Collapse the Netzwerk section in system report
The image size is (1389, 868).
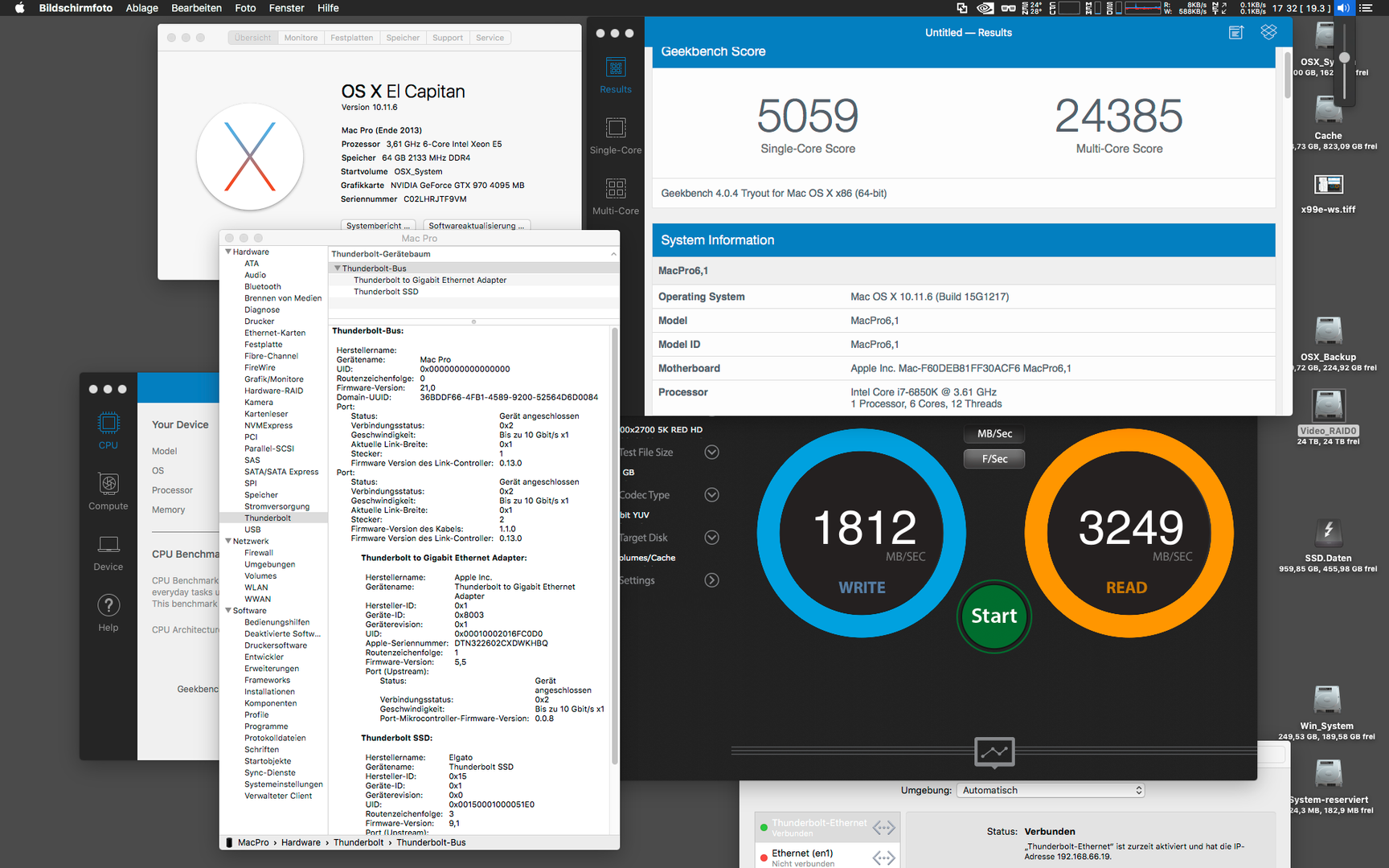tap(228, 541)
